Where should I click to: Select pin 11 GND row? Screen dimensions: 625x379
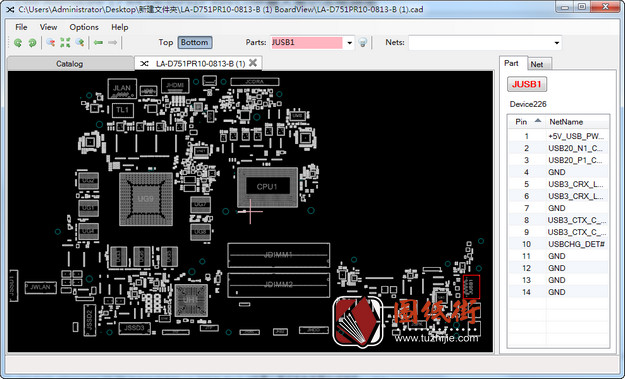(x=558, y=256)
